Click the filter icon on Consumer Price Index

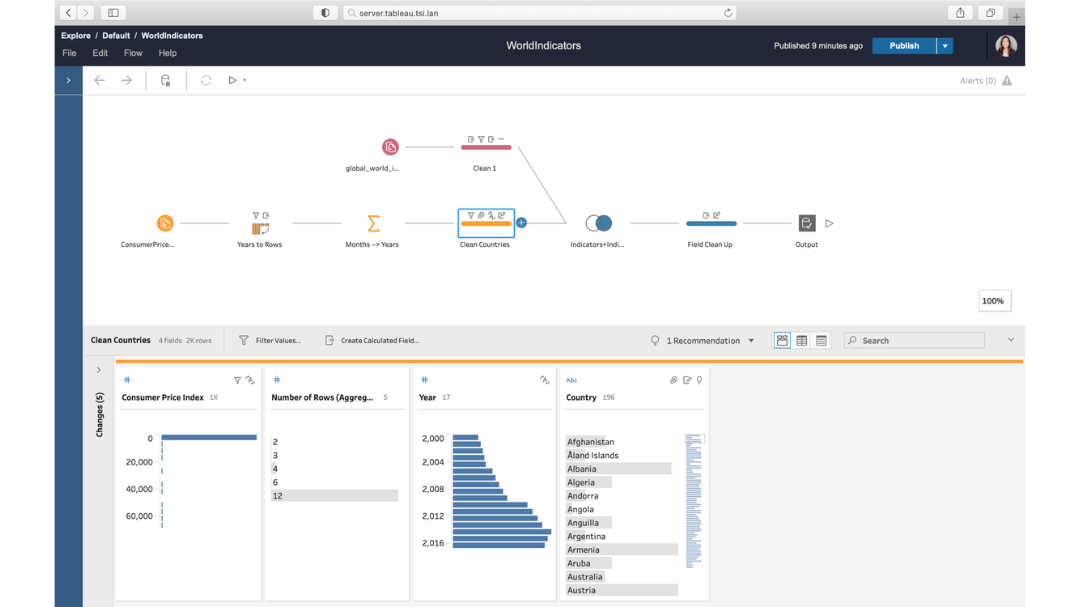click(238, 380)
